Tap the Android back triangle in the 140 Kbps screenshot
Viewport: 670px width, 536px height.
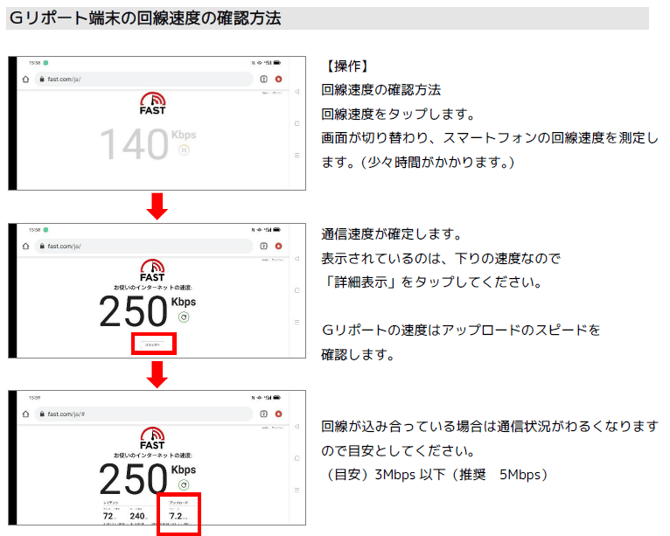click(297, 92)
